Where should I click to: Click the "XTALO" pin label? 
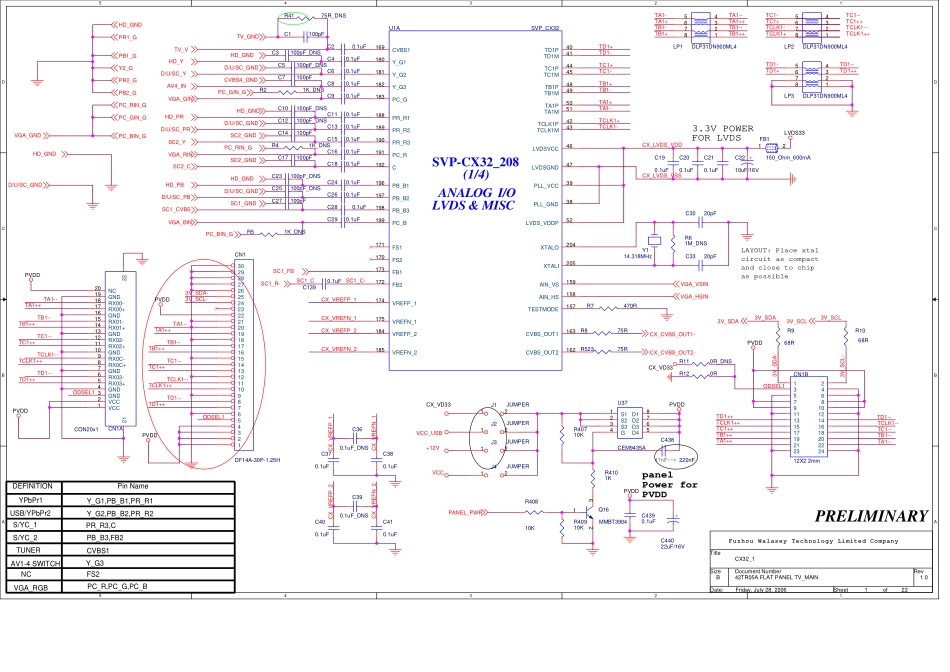click(550, 247)
